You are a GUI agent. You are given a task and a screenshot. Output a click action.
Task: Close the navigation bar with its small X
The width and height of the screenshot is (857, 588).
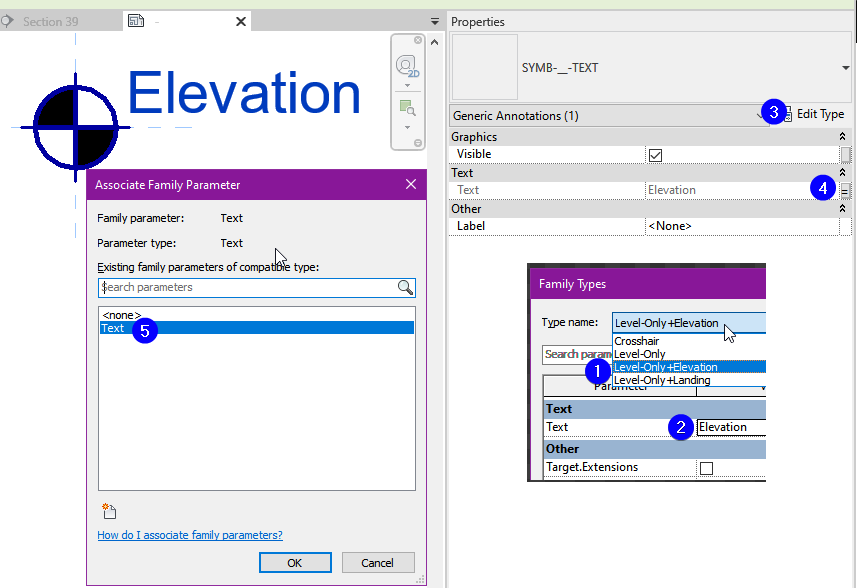(418, 40)
